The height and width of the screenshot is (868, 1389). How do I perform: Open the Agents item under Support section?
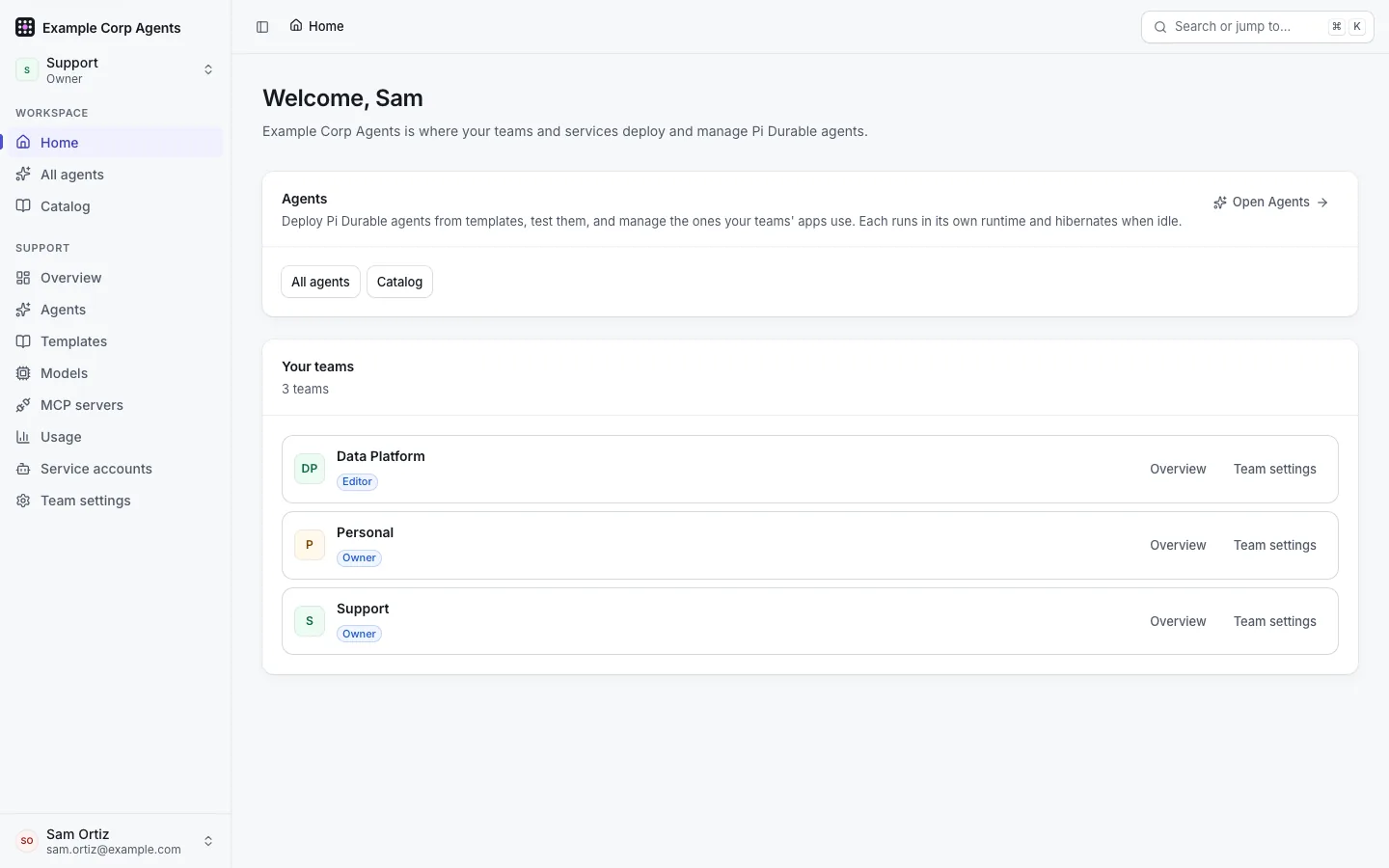tap(116, 309)
